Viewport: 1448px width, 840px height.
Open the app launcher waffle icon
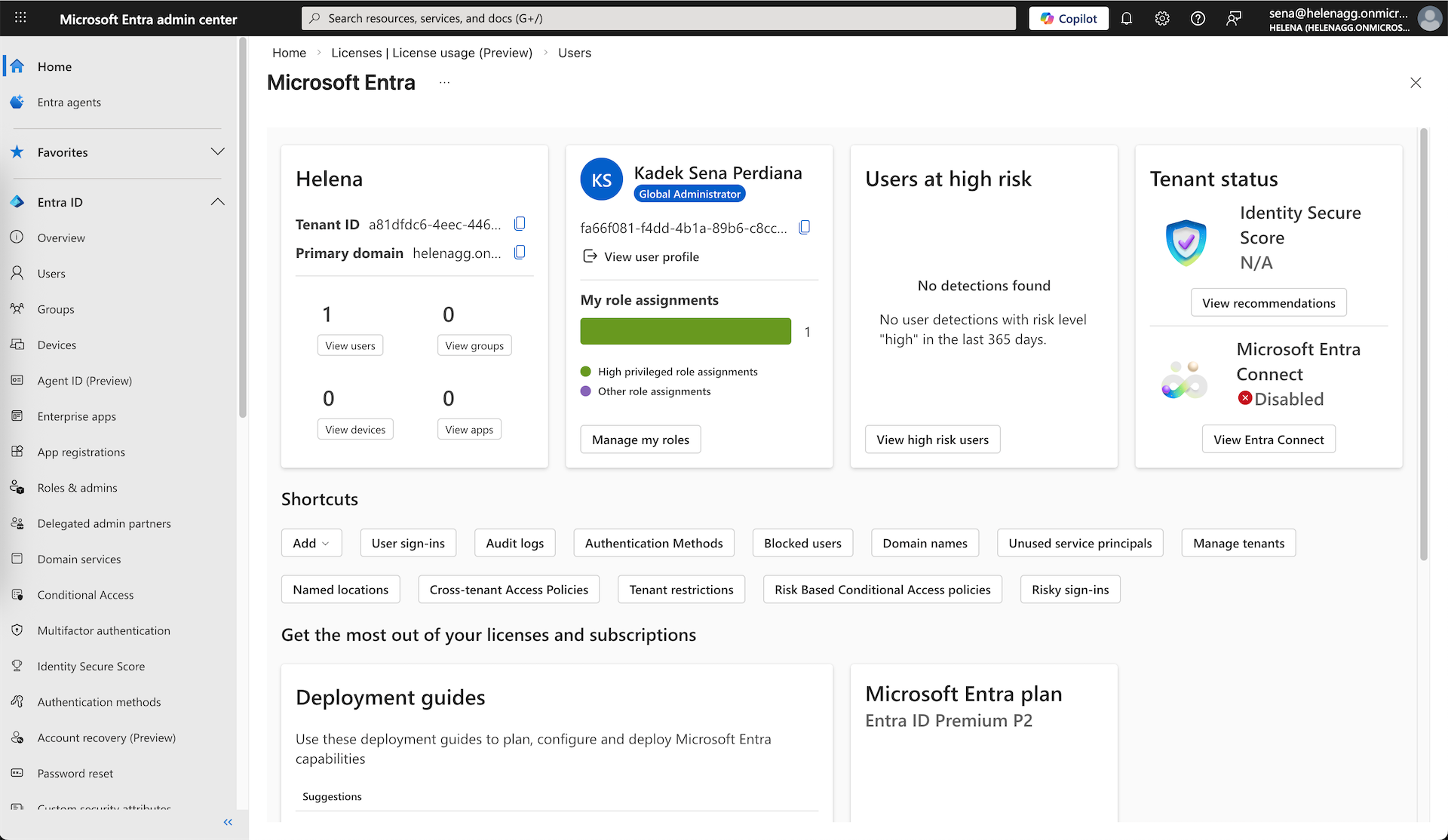click(x=20, y=18)
